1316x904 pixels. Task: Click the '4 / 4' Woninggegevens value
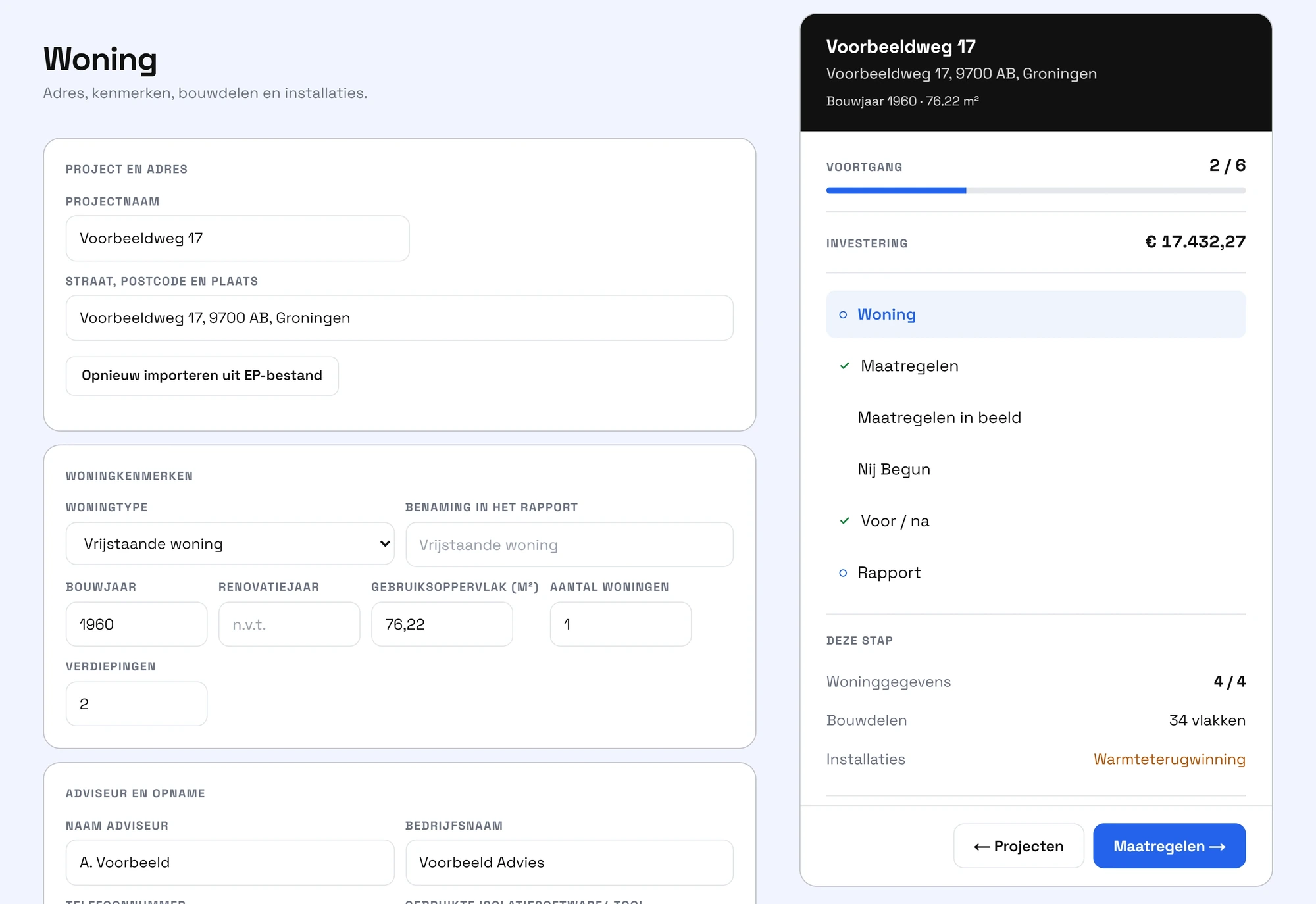(x=1229, y=682)
